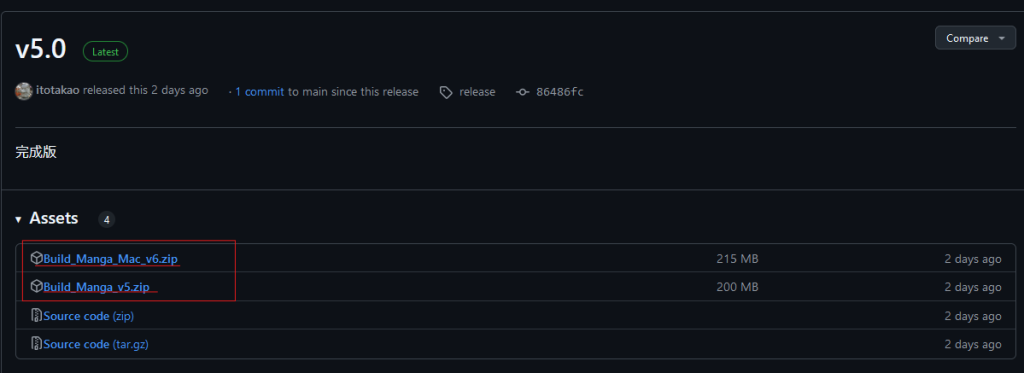Click the Latest badge label
1024x373 pixels.
[105, 52]
